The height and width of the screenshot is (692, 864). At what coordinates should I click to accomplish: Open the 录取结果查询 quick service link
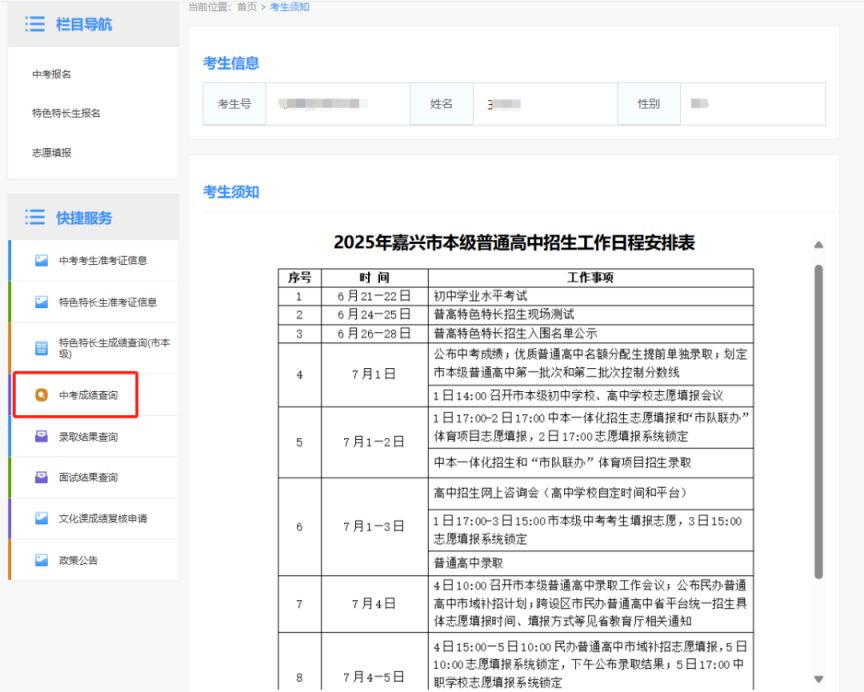89,437
